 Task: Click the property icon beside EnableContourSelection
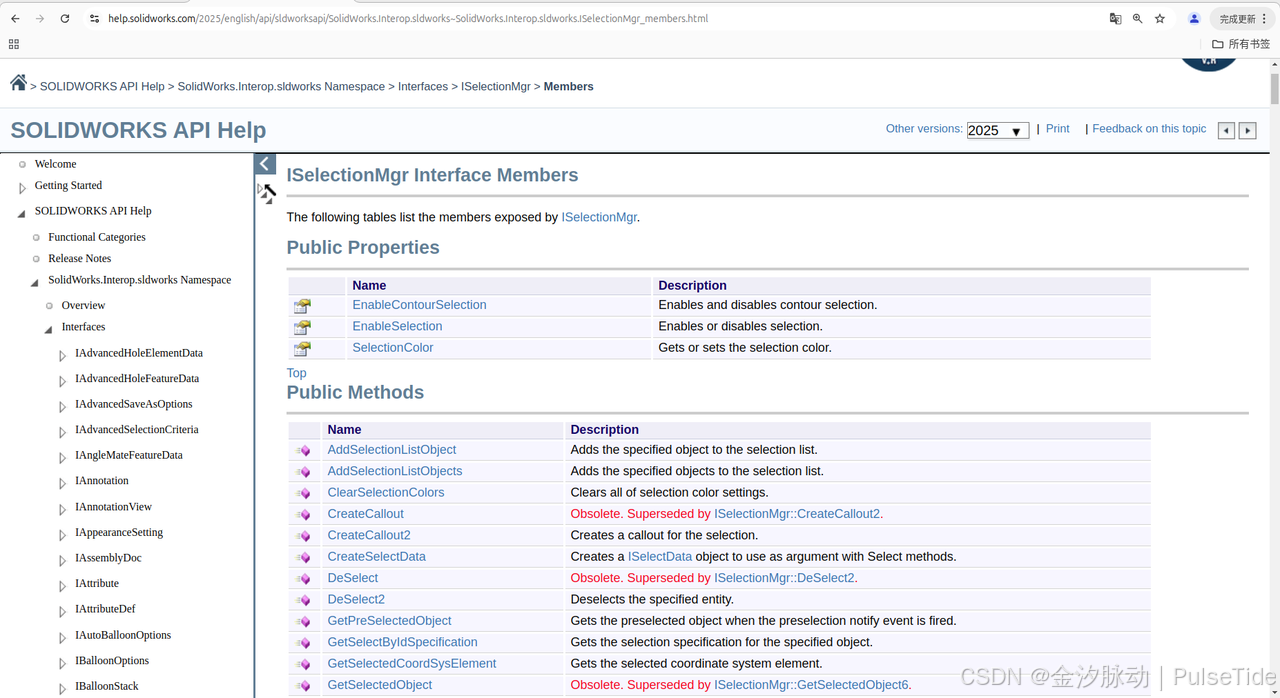(302, 306)
